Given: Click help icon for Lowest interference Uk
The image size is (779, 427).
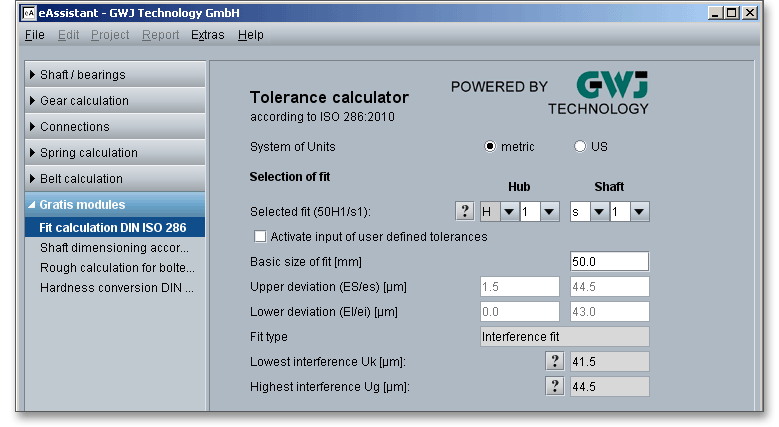Looking at the screenshot, I should (551, 361).
